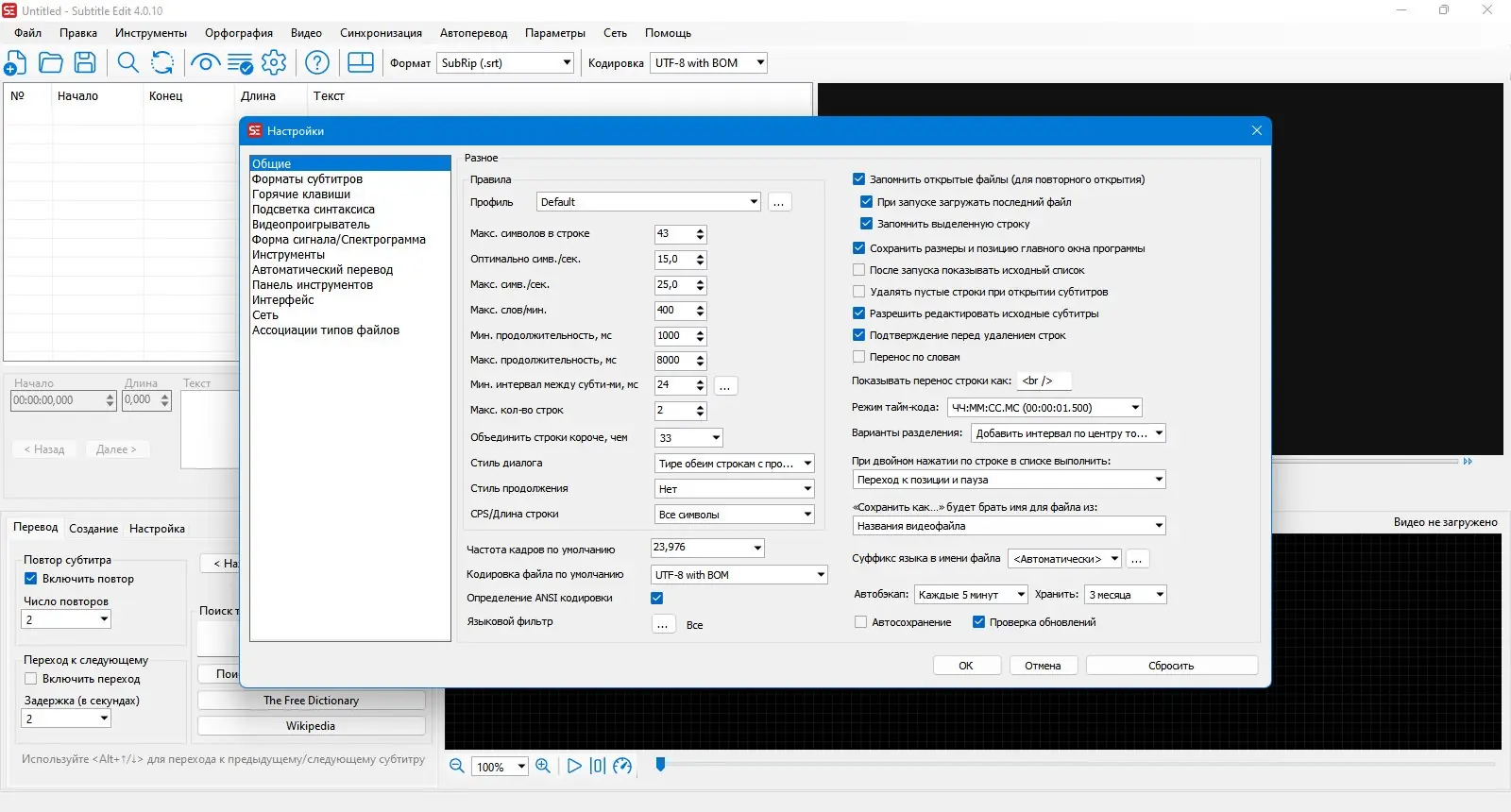
Task: Open Visual sync using the eye icon
Action: (x=205, y=63)
